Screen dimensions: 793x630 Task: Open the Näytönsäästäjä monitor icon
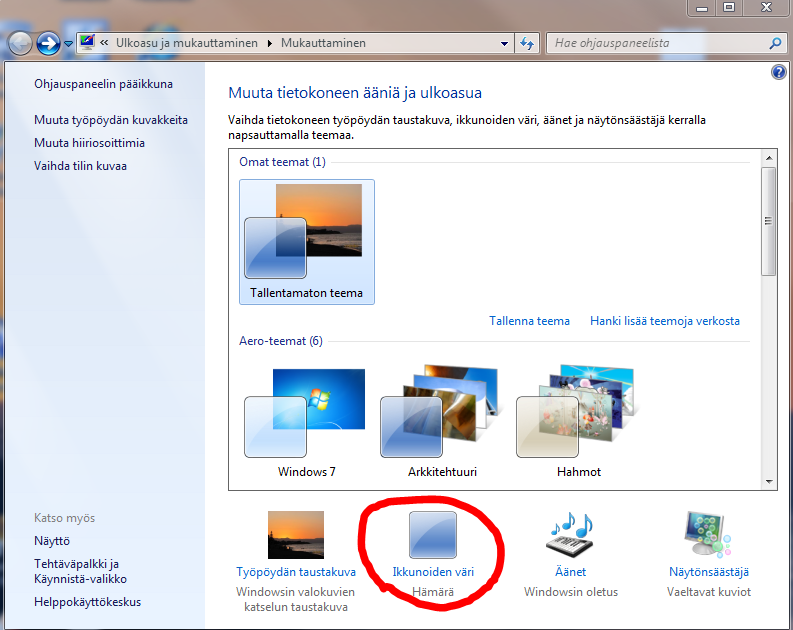(x=708, y=533)
